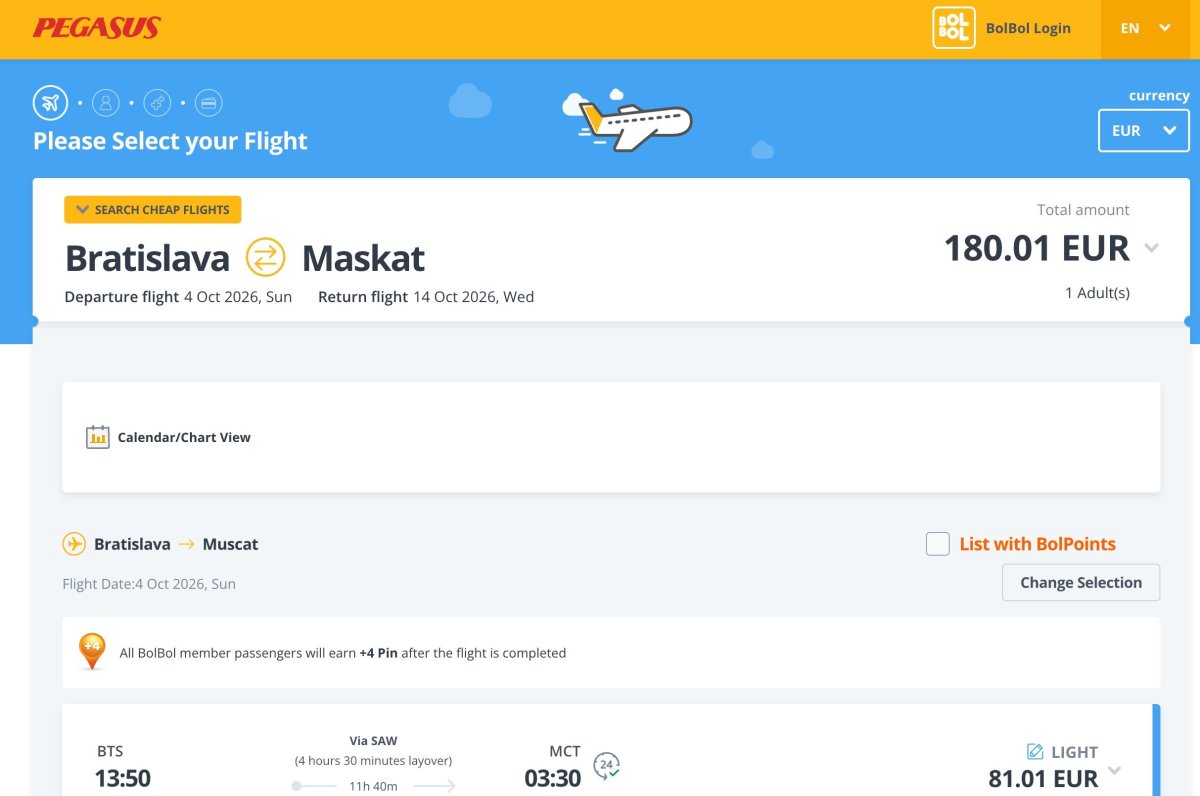Click the Change Selection button
This screenshot has width=1200, height=796.
pyautogui.click(x=1081, y=583)
